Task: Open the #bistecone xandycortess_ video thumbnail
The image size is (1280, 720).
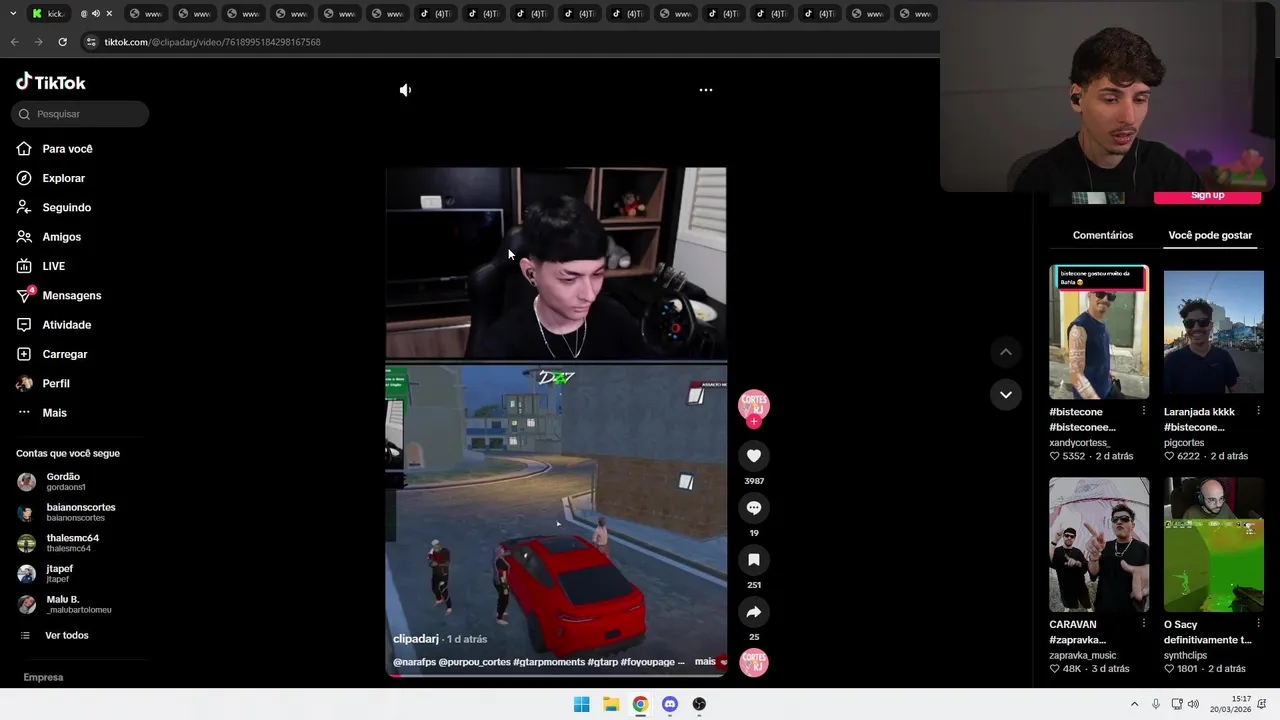Action: coord(1099,332)
